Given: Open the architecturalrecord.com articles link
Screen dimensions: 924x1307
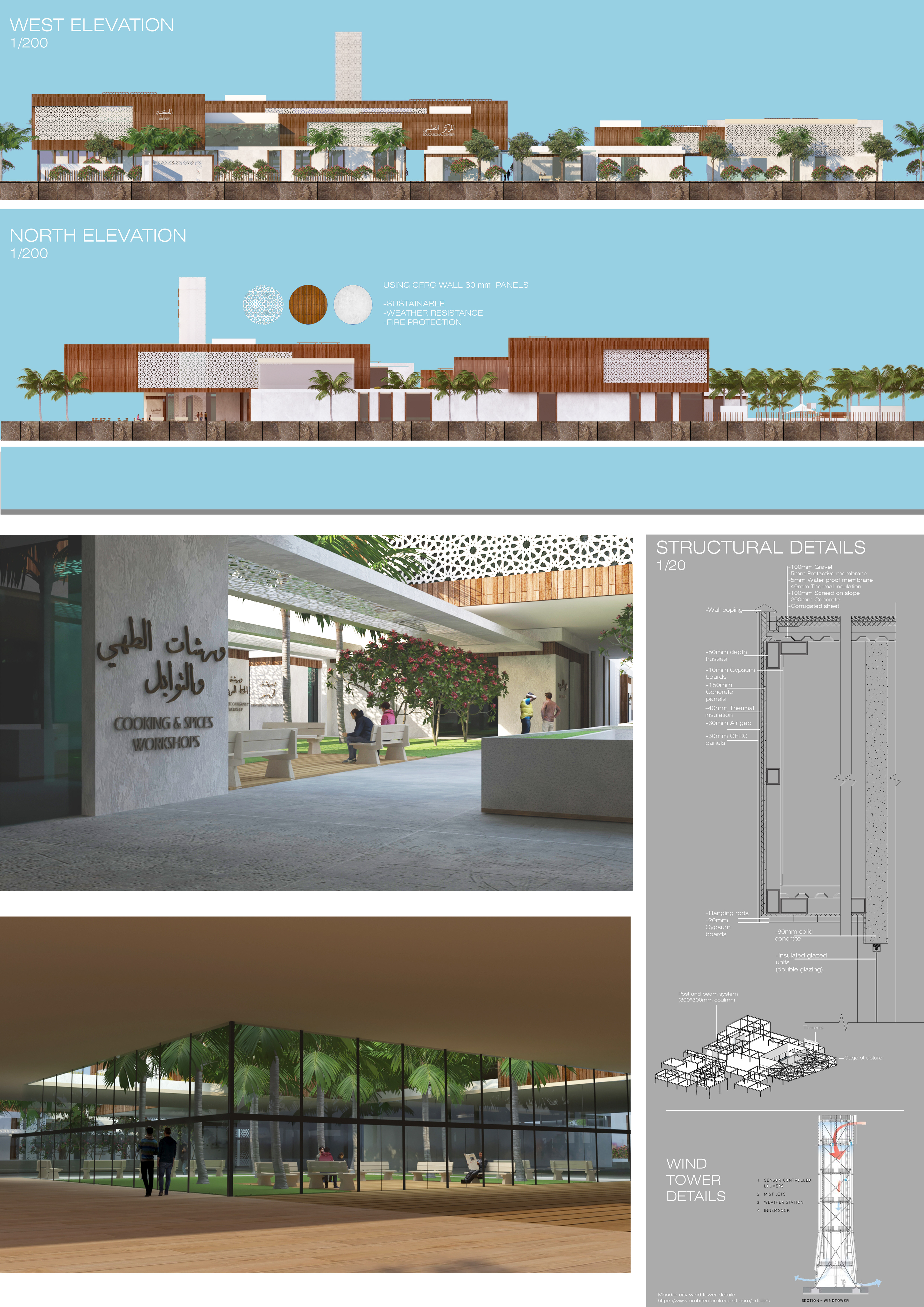Looking at the screenshot, I should (x=713, y=1301).
